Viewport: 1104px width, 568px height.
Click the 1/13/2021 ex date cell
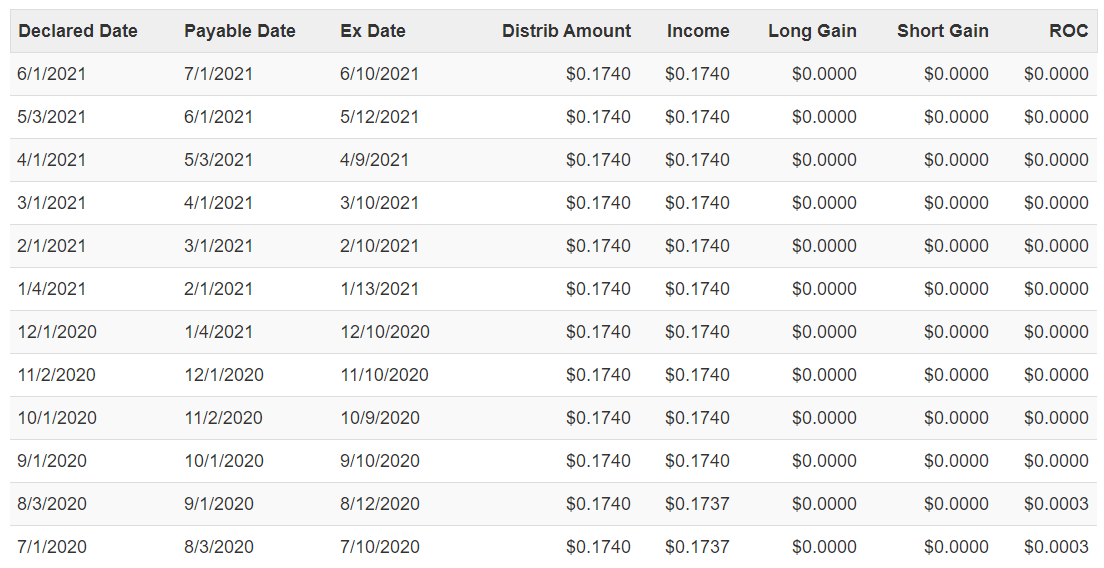[x=379, y=289]
